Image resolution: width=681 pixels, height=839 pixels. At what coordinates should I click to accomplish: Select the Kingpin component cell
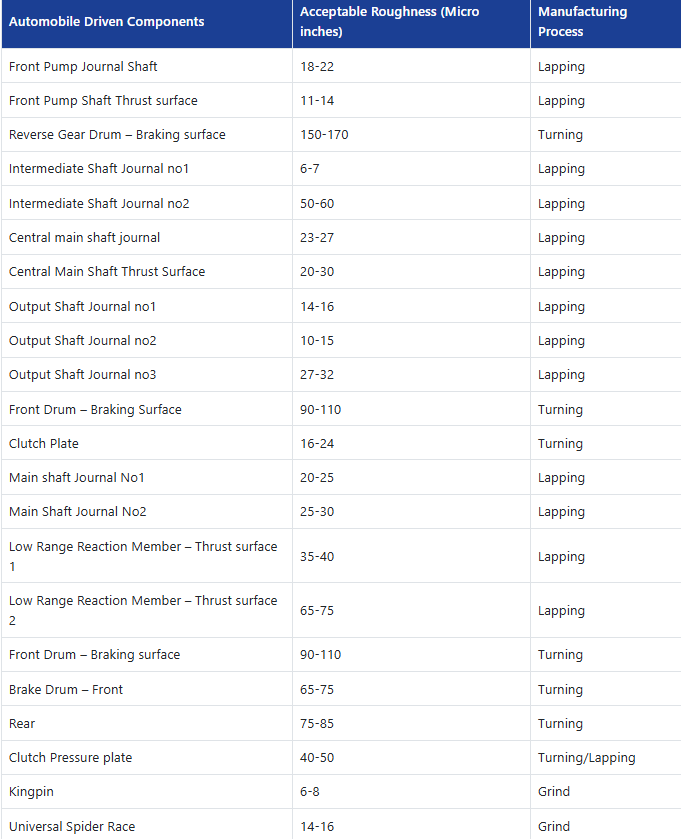32,792
